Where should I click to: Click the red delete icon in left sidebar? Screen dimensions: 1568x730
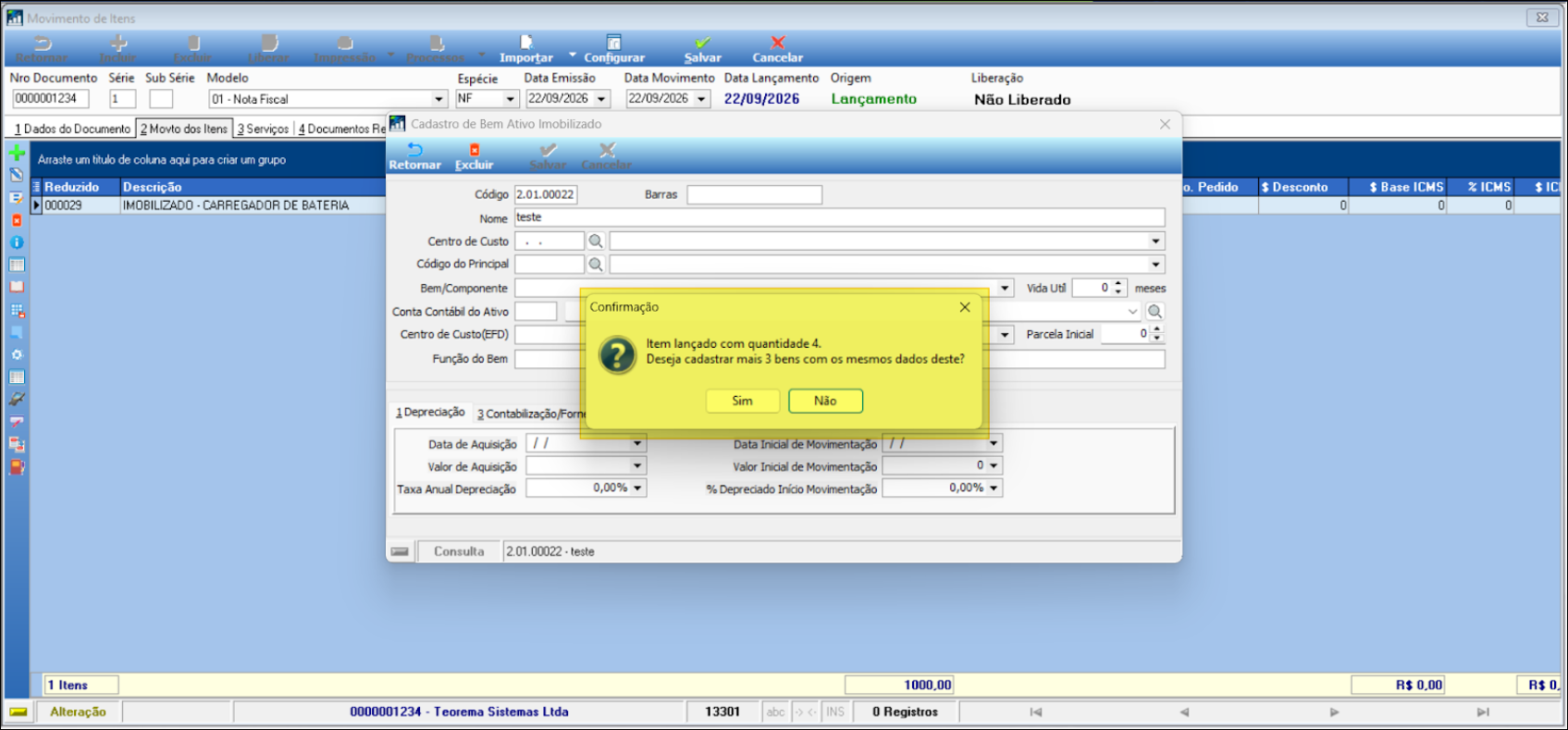17,220
